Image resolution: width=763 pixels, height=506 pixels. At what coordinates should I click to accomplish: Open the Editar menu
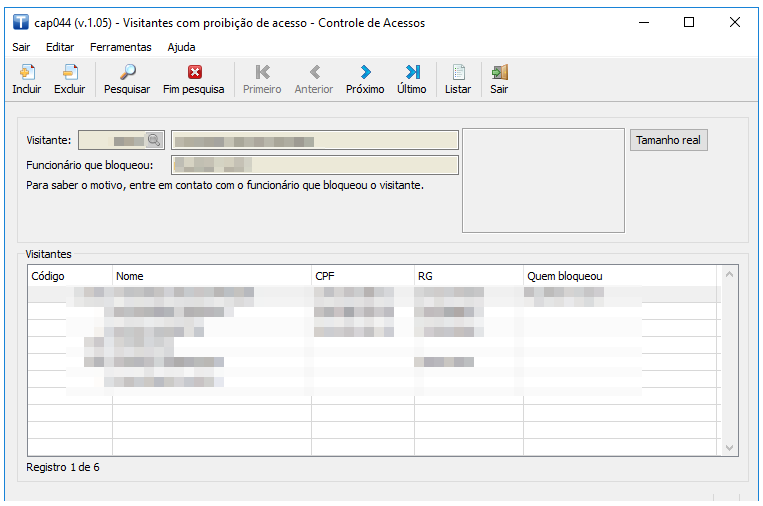pyautogui.click(x=60, y=47)
